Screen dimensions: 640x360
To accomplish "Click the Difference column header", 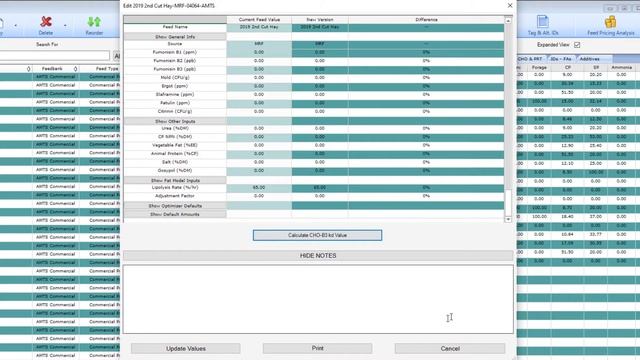I will click(426, 20).
